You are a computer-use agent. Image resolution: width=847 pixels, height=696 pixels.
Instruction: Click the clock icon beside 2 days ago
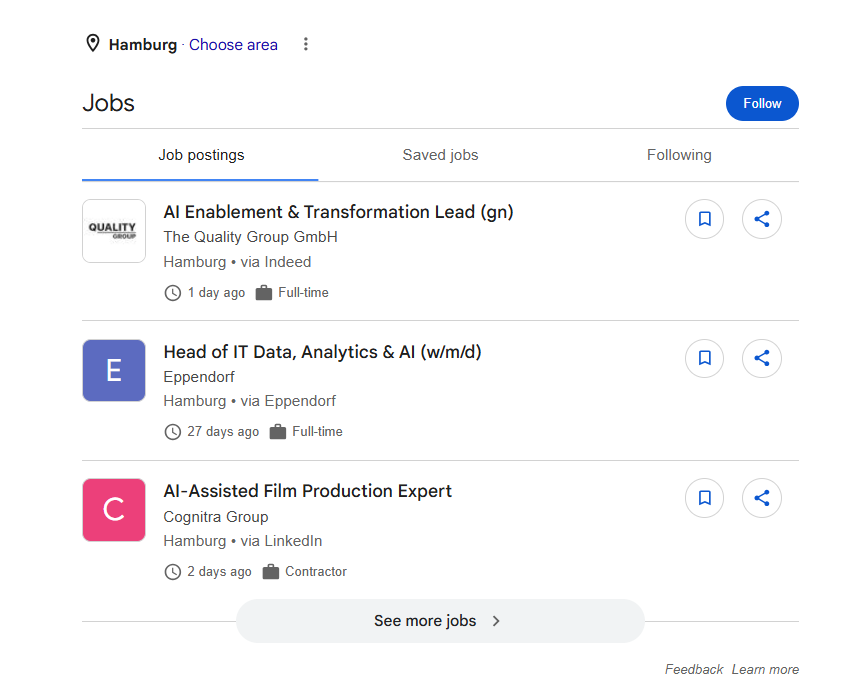pyautogui.click(x=172, y=572)
